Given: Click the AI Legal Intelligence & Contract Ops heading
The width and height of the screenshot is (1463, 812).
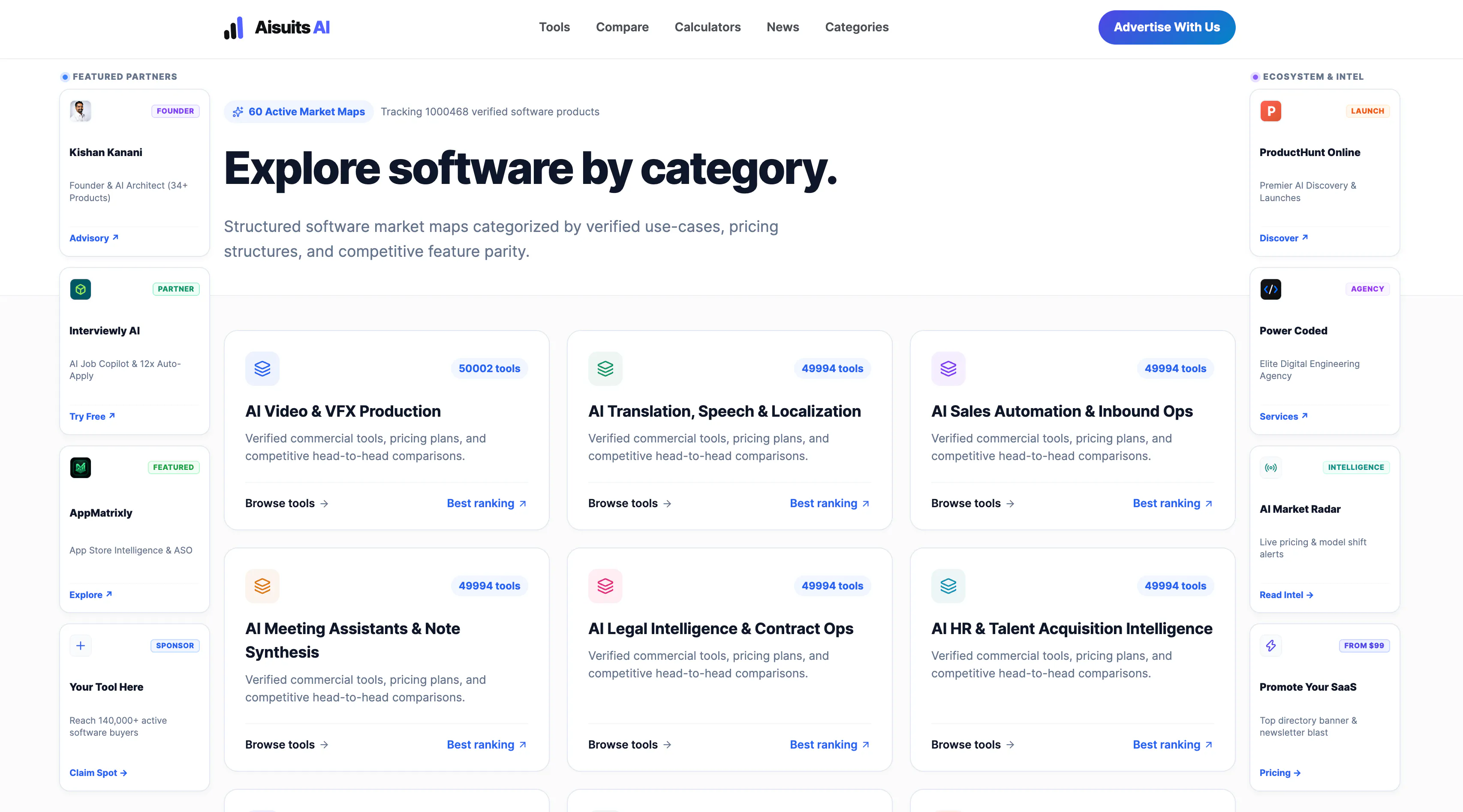Looking at the screenshot, I should 721,629.
